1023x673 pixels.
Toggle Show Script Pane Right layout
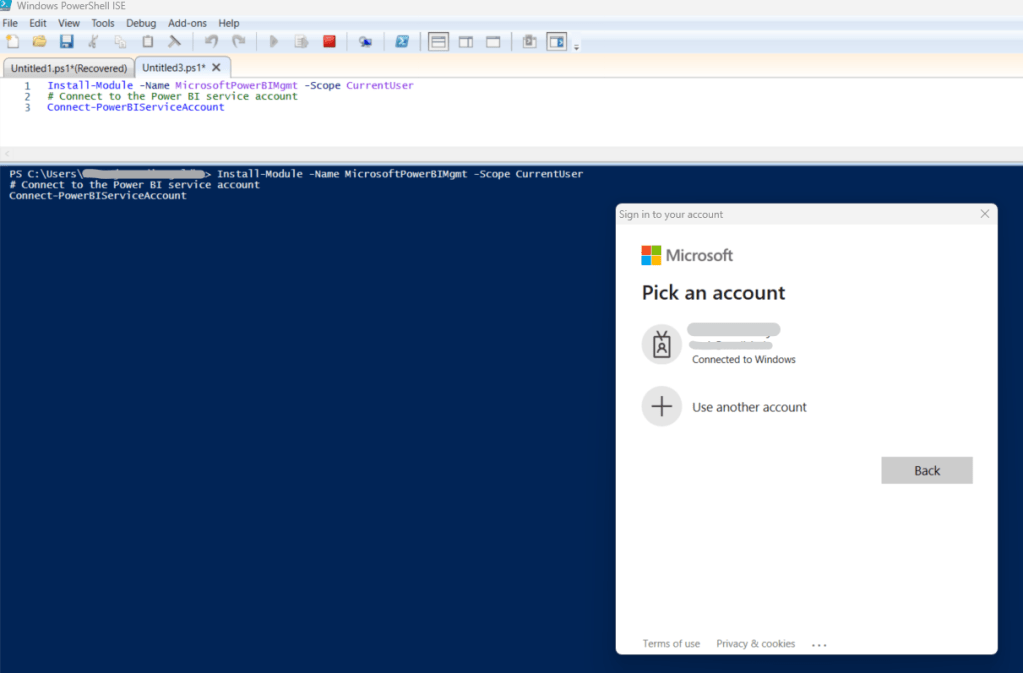click(466, 41)
